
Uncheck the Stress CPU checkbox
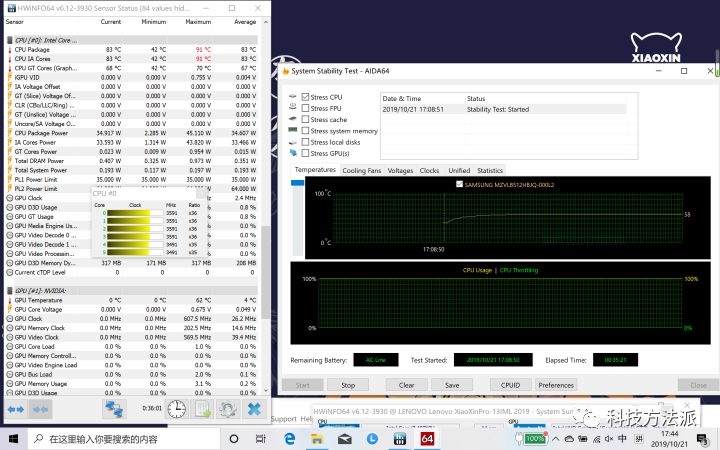[305, 97]
